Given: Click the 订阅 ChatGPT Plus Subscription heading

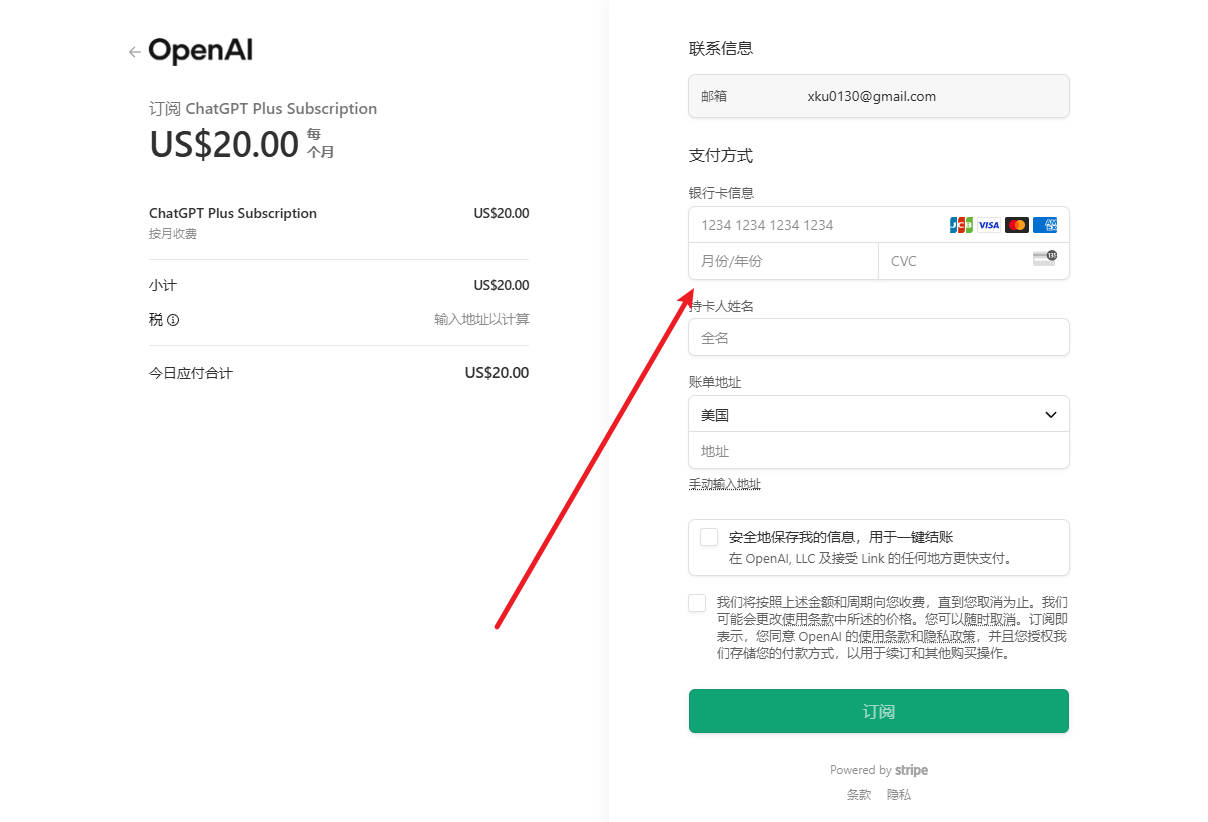Looking at the screenshot, I should point(263,108).
